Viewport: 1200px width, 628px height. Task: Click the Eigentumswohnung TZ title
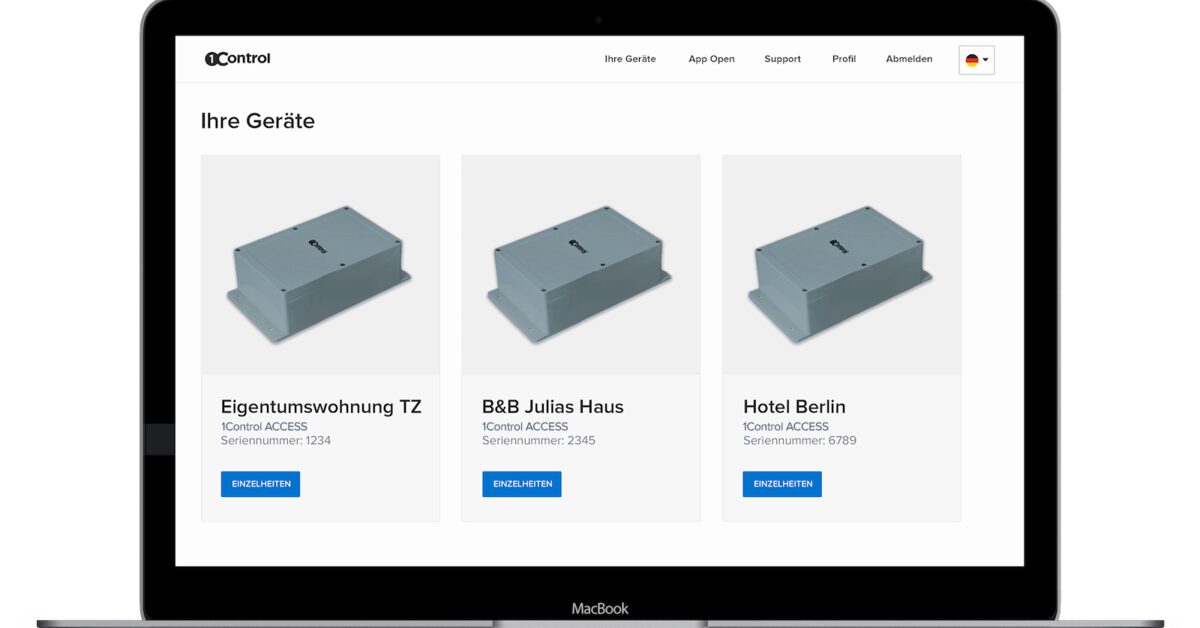(321, 407)
